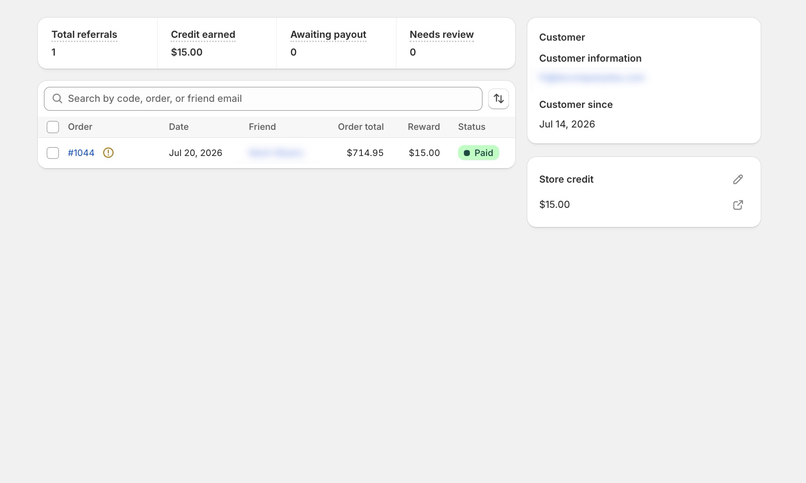The height and width of the screenshot is (483, 806).
Task: Sort by the Order total column header
Action: [x=360, y=127]
